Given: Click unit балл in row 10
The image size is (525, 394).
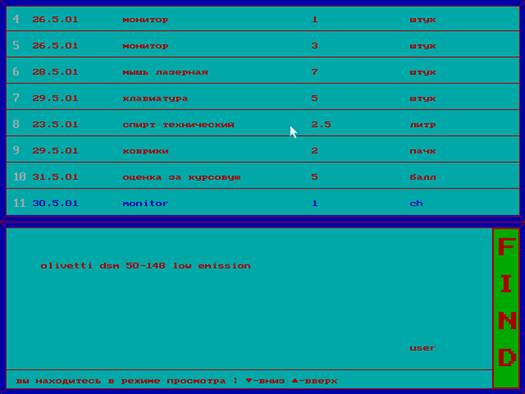Looking at the screenshot, I should click(423, 177).
